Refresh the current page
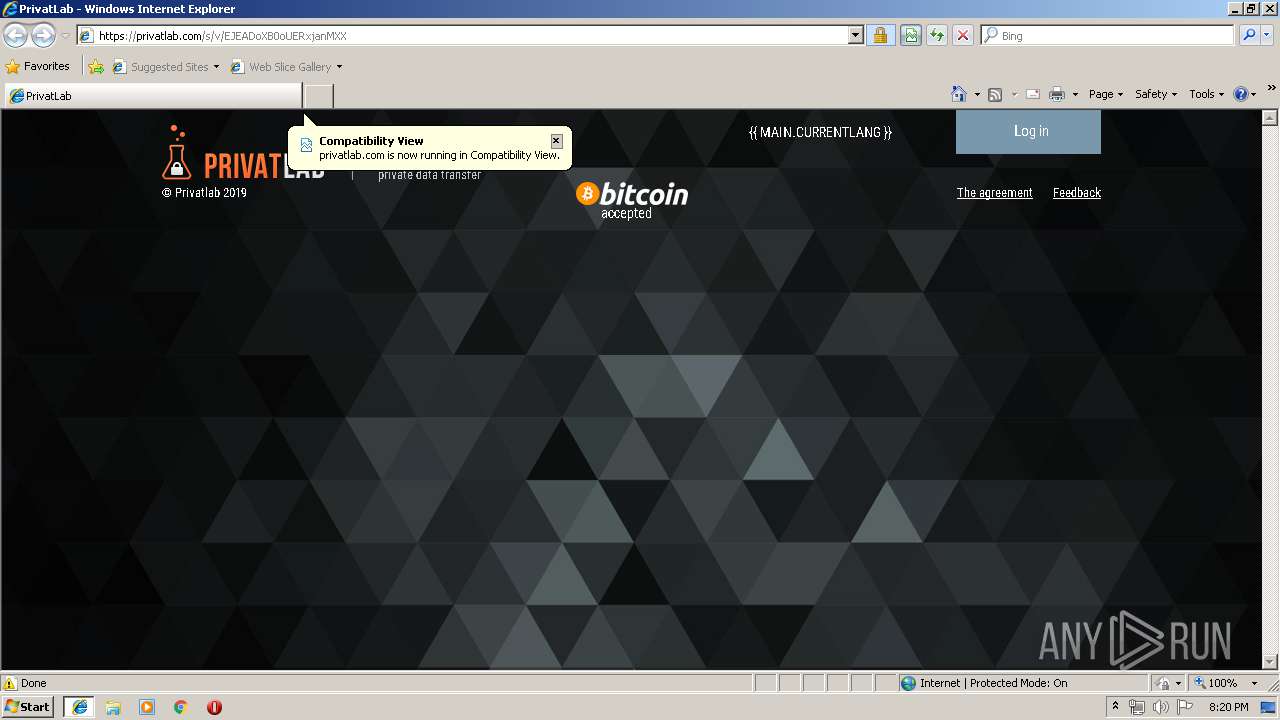 coord(937,36)
